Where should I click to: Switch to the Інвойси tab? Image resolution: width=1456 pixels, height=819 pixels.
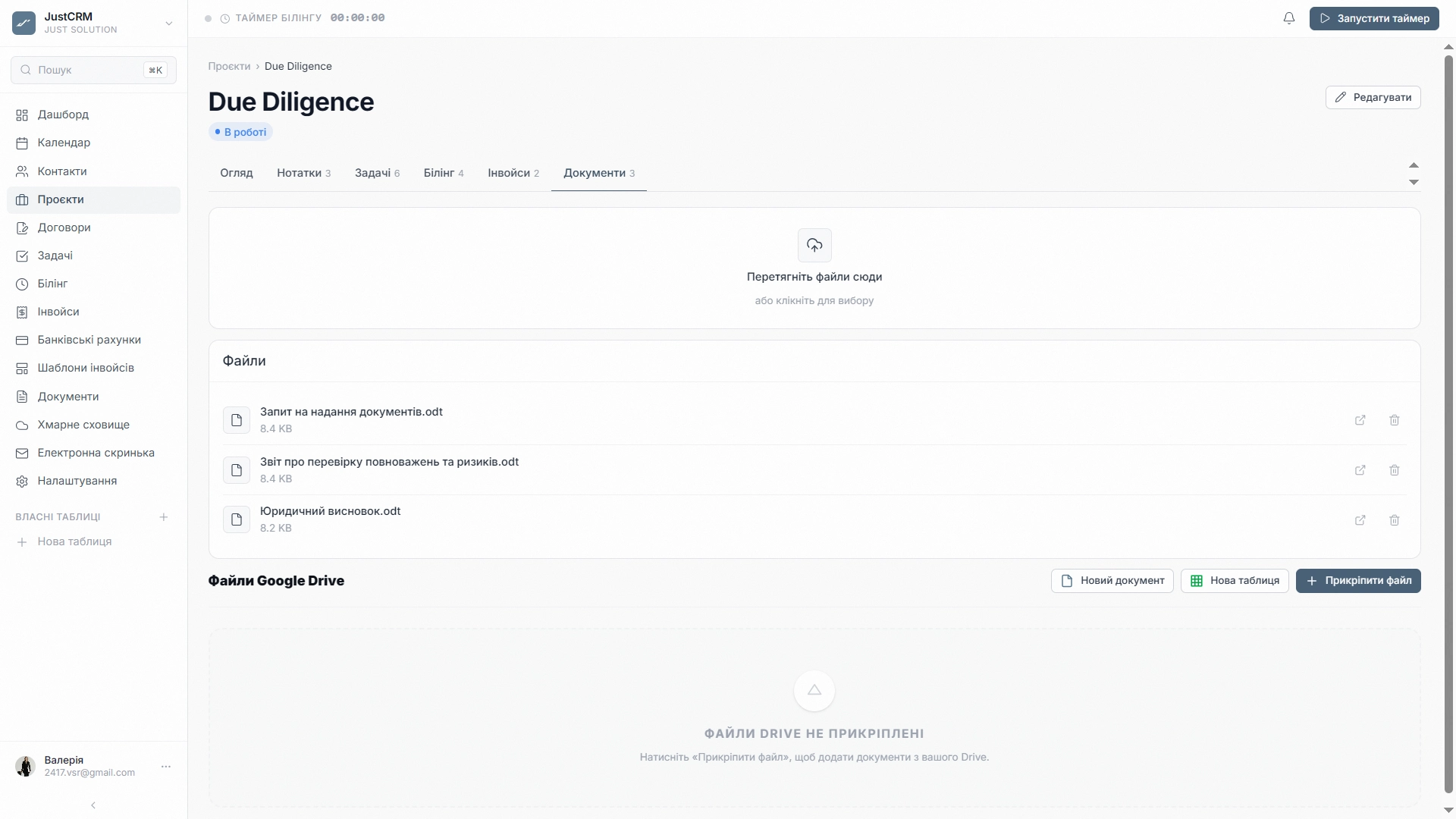[x=513, y=173]
